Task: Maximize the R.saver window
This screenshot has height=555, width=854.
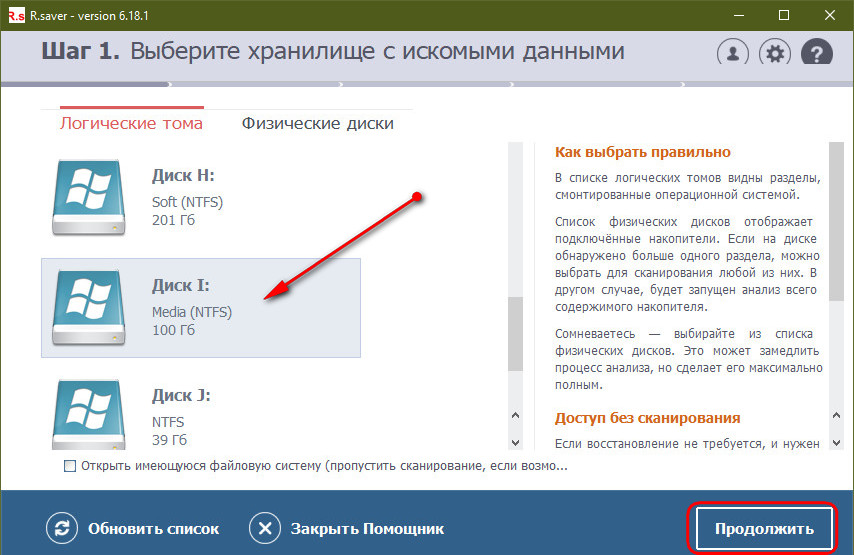Action: click(x=784, y=15)
